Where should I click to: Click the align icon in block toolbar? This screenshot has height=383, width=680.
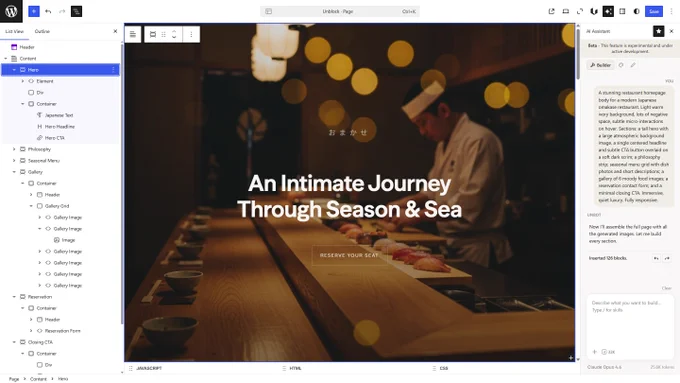pos(133,34)
